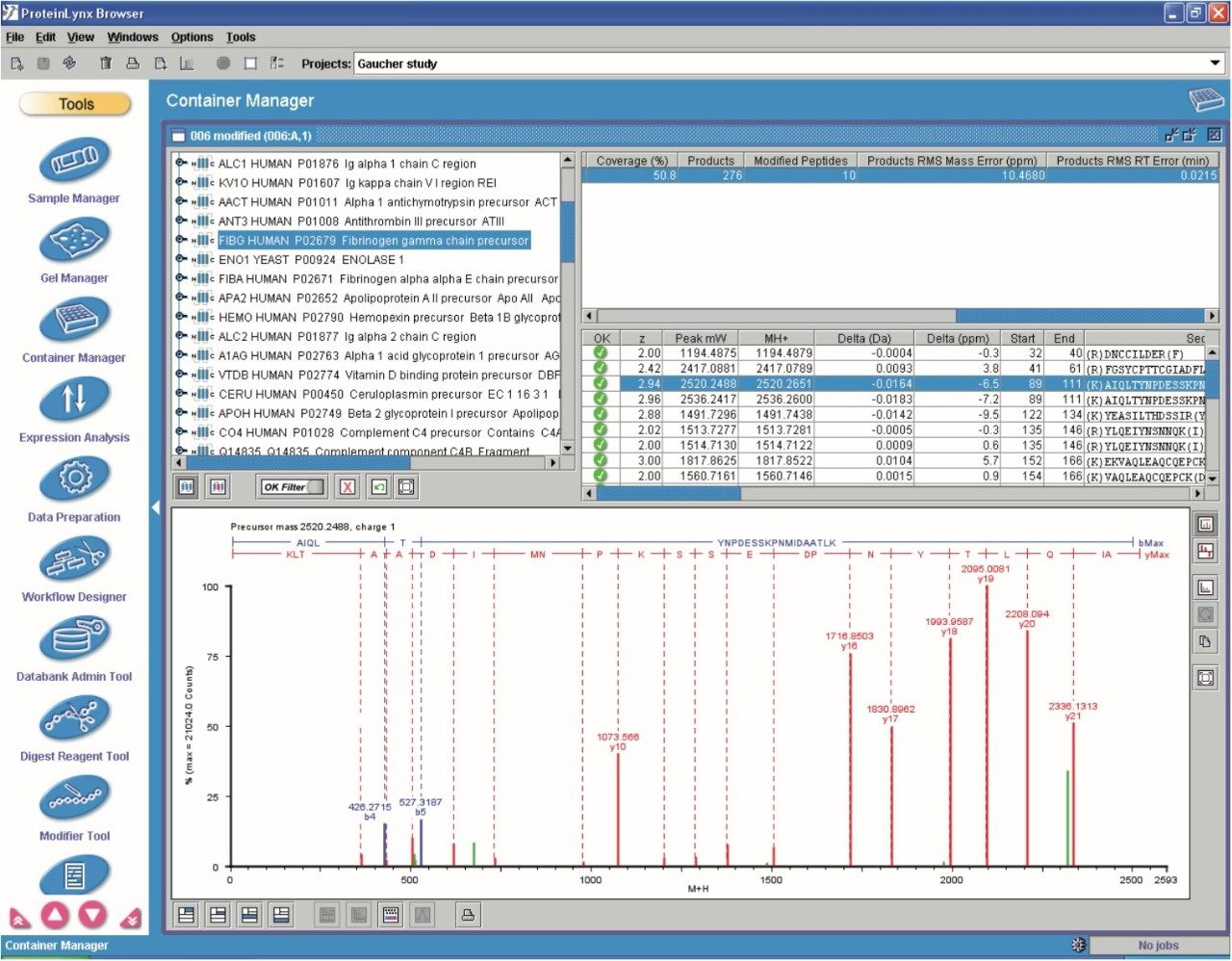Click the new document icon in main toolbar
The height and width of the screenshot is (961, 1232).
17,64
